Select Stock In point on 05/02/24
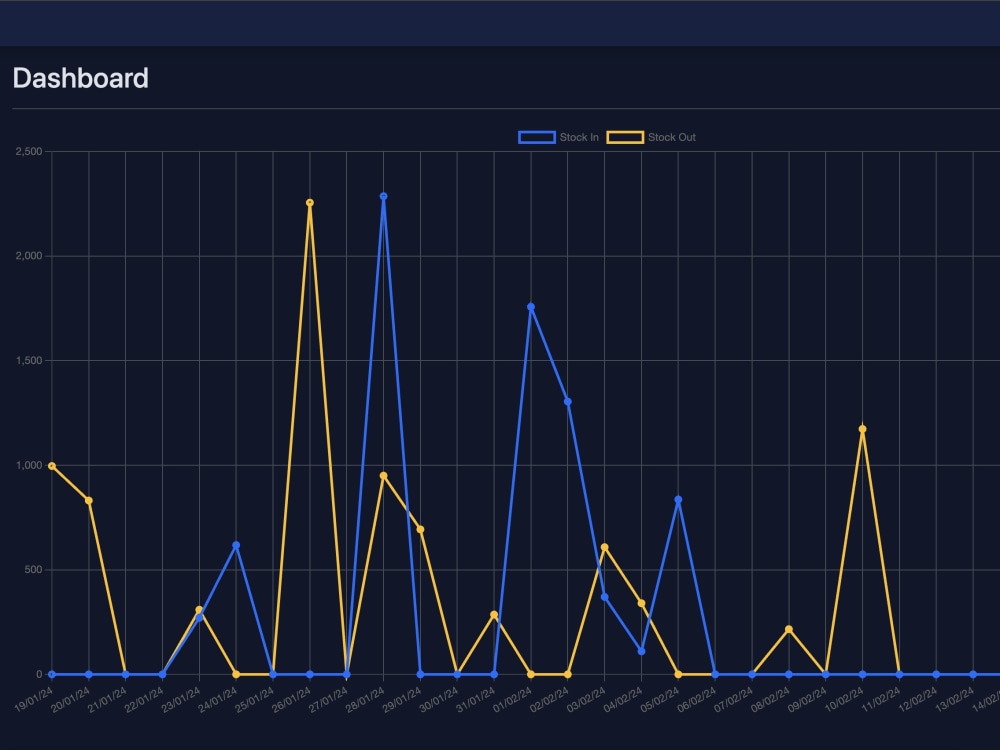The width and height of the screenshot is (1000, 750). [x=678, y=499]
